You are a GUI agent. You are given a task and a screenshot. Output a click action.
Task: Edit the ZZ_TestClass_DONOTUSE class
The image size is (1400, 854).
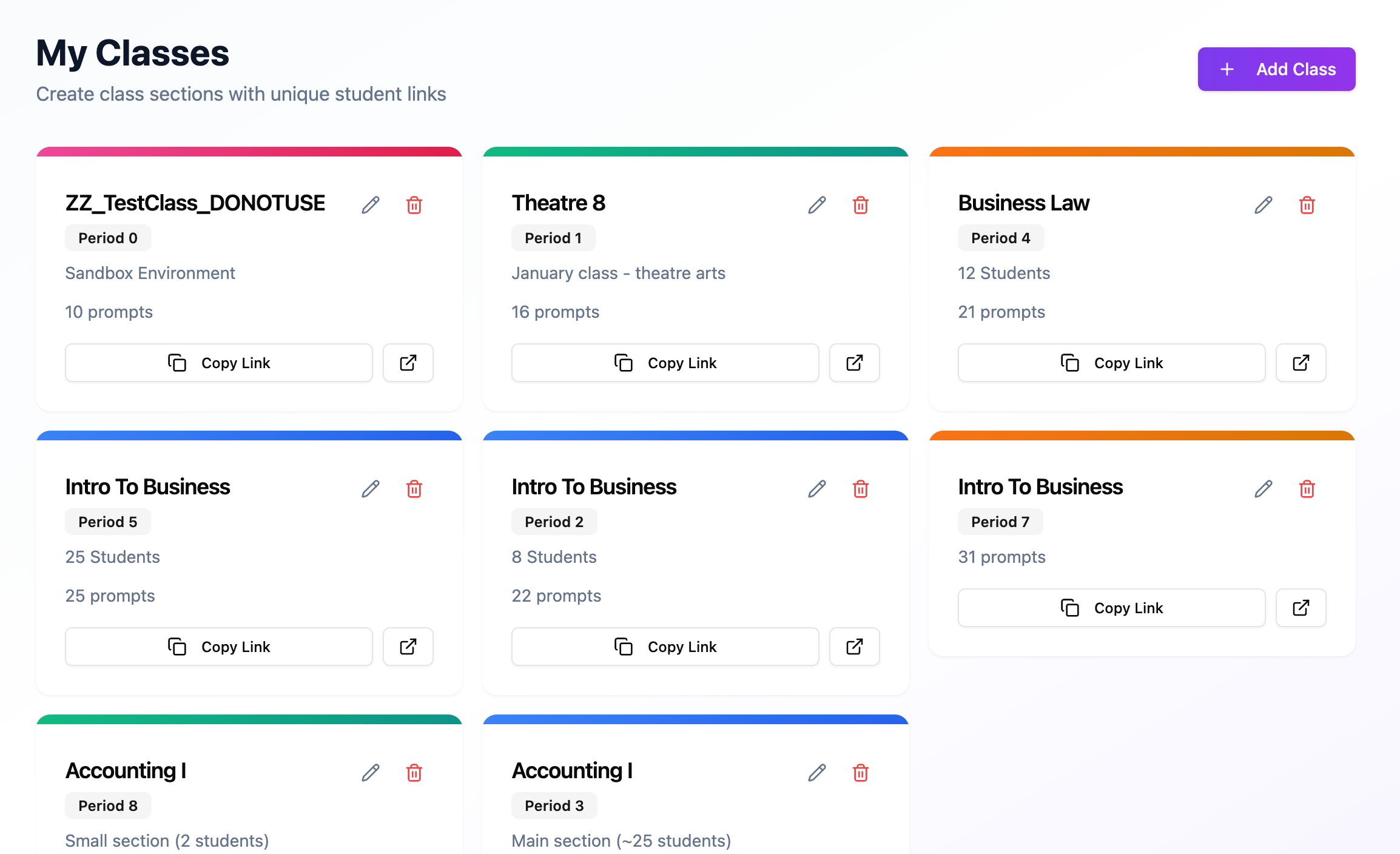pyautogui.click(x=371, y=205)
